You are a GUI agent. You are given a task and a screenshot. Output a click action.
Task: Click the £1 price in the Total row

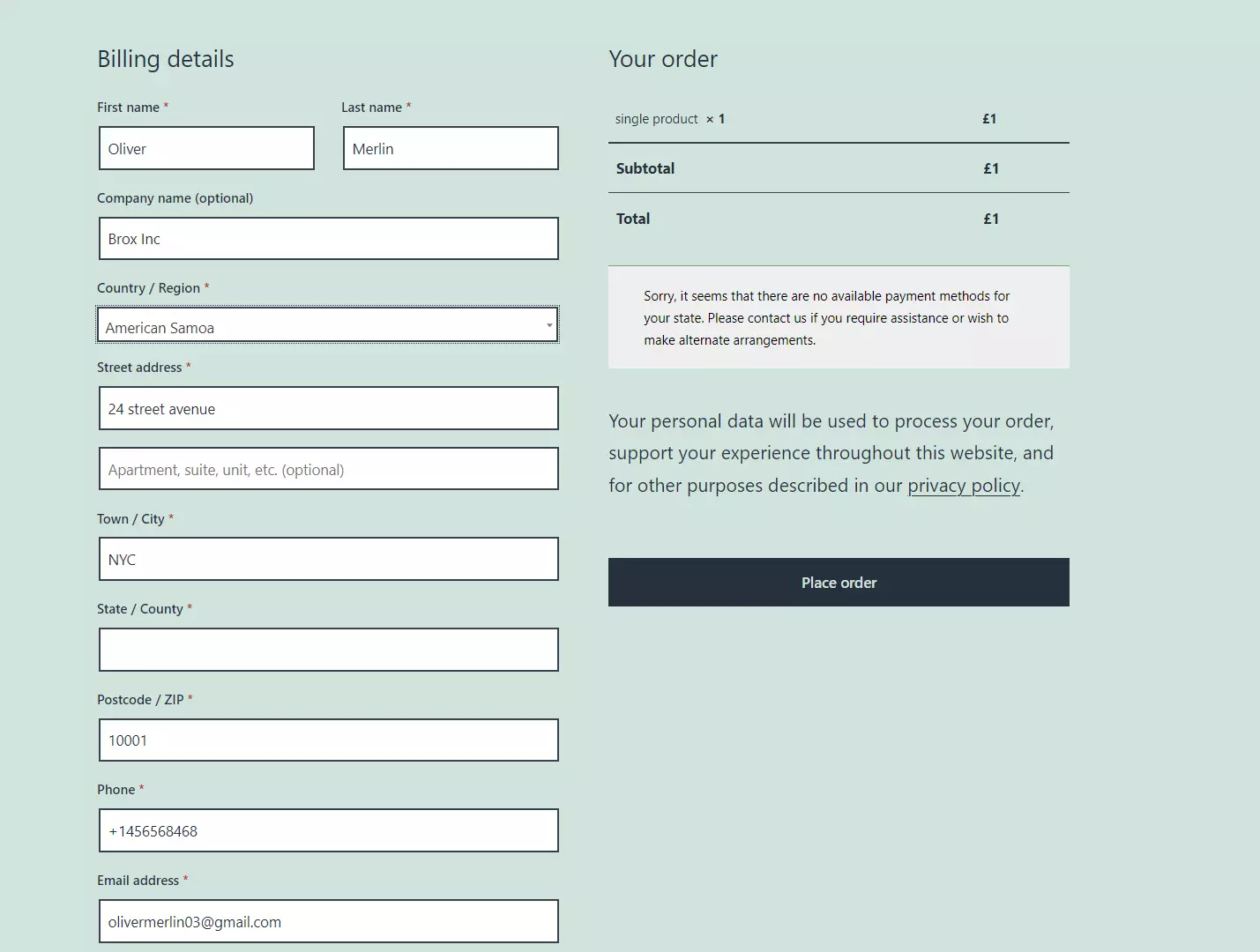tap(991, 219)
